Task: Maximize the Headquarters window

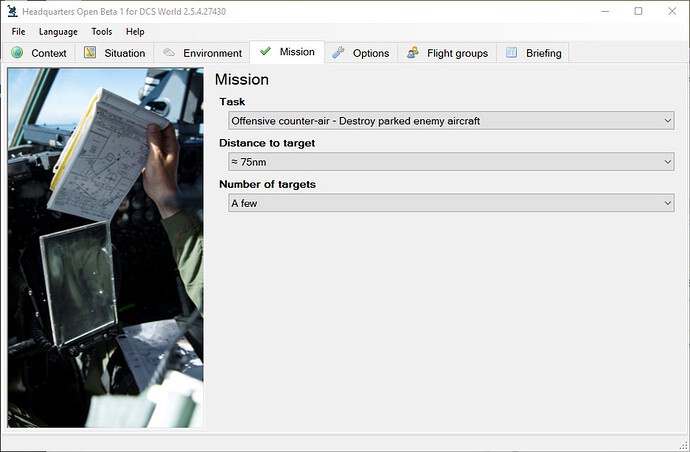Action: pos(638,11)
